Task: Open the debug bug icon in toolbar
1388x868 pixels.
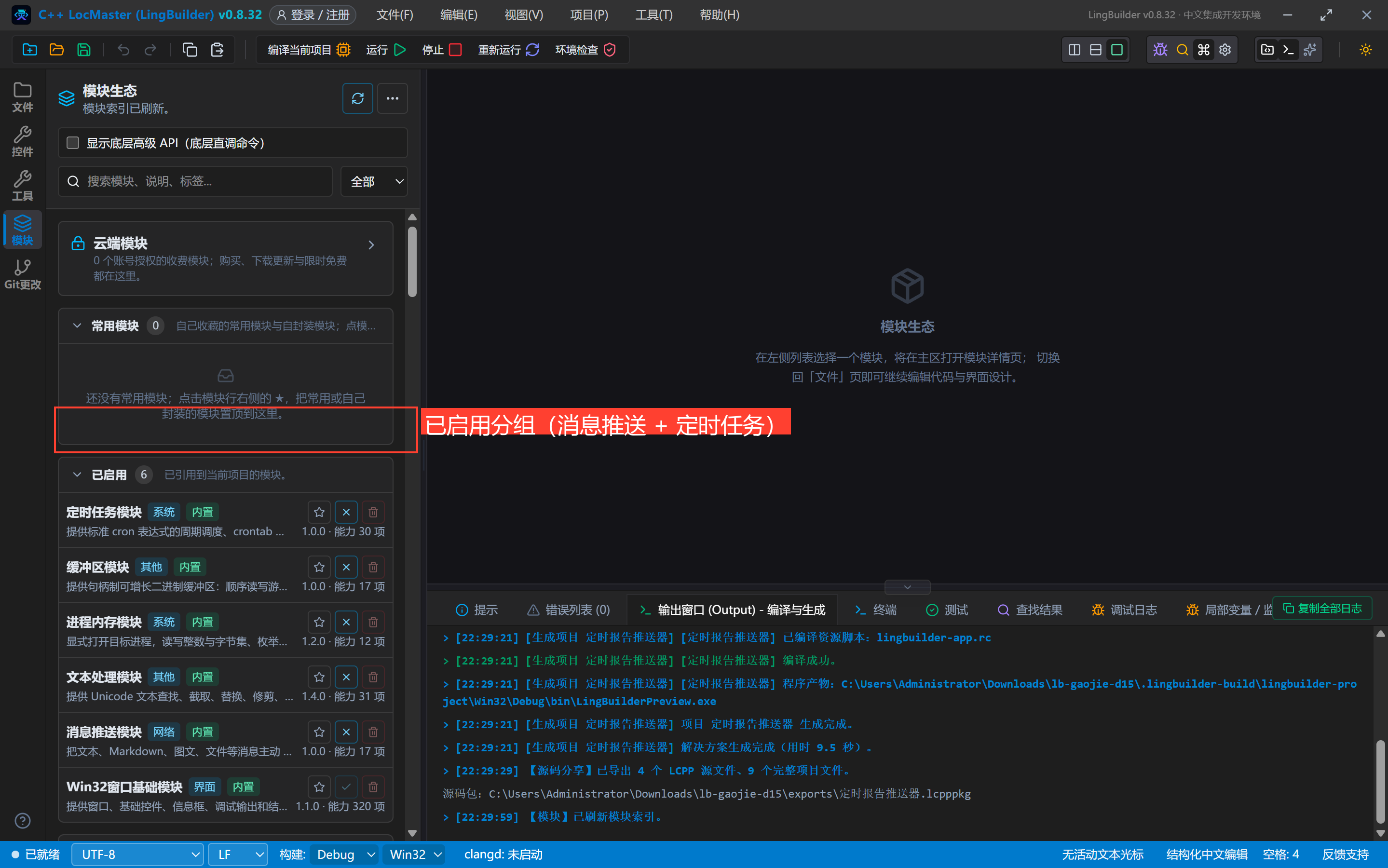Action: (x=1160, y=50)
